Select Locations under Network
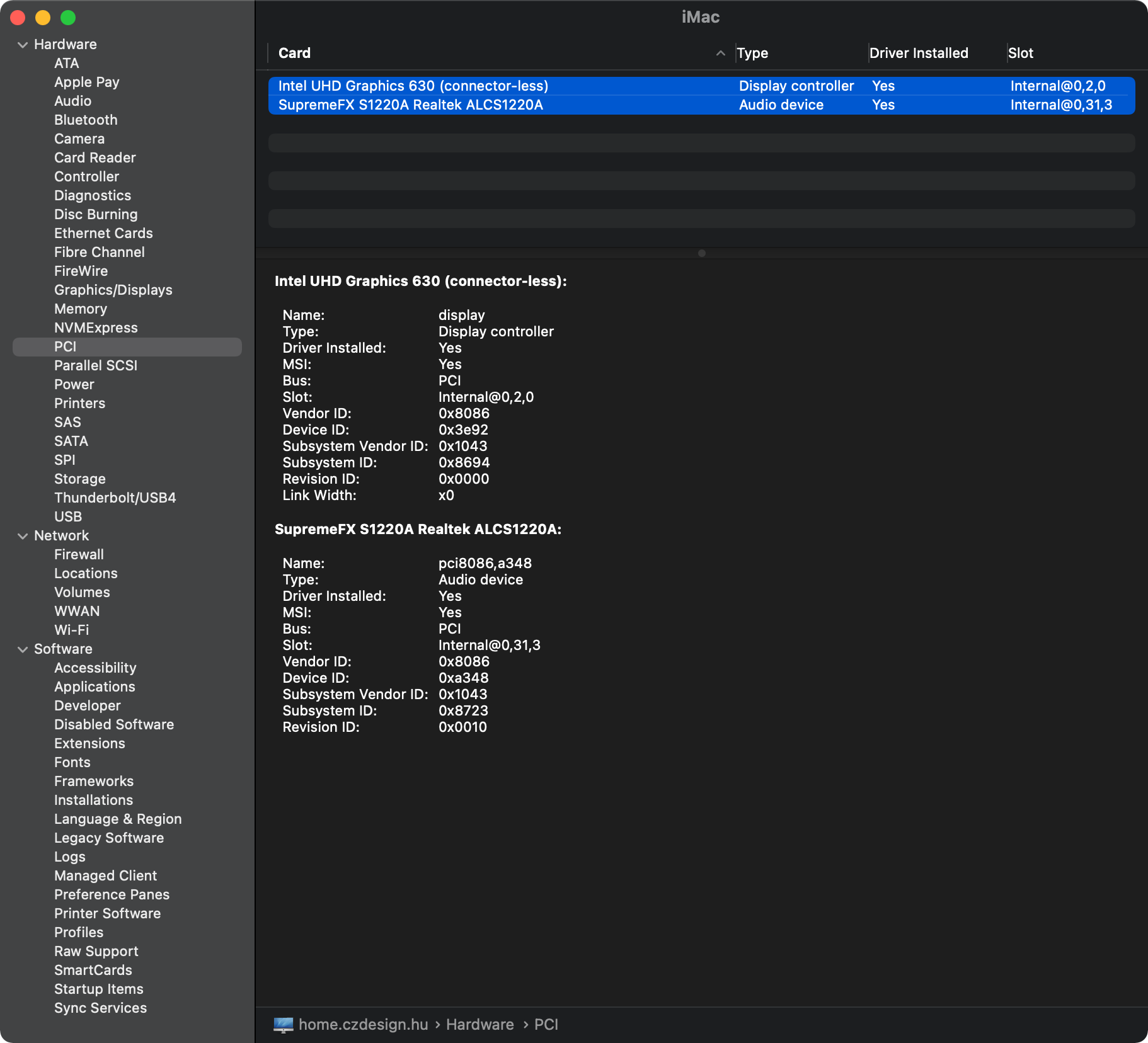Viewport: 1148px width, 1043px height. pos(86,574)
